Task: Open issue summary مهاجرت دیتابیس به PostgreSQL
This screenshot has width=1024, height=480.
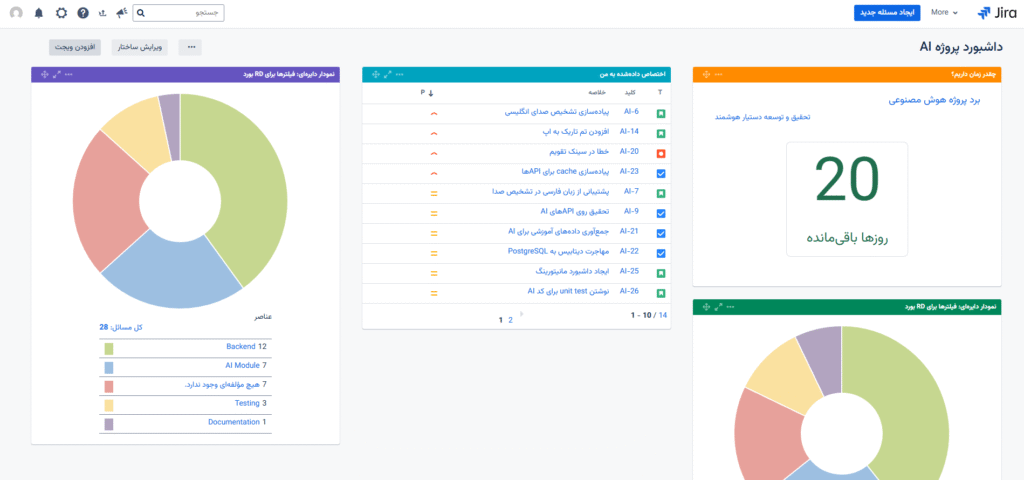Action: pyautogui.click(x=558, y=251)
